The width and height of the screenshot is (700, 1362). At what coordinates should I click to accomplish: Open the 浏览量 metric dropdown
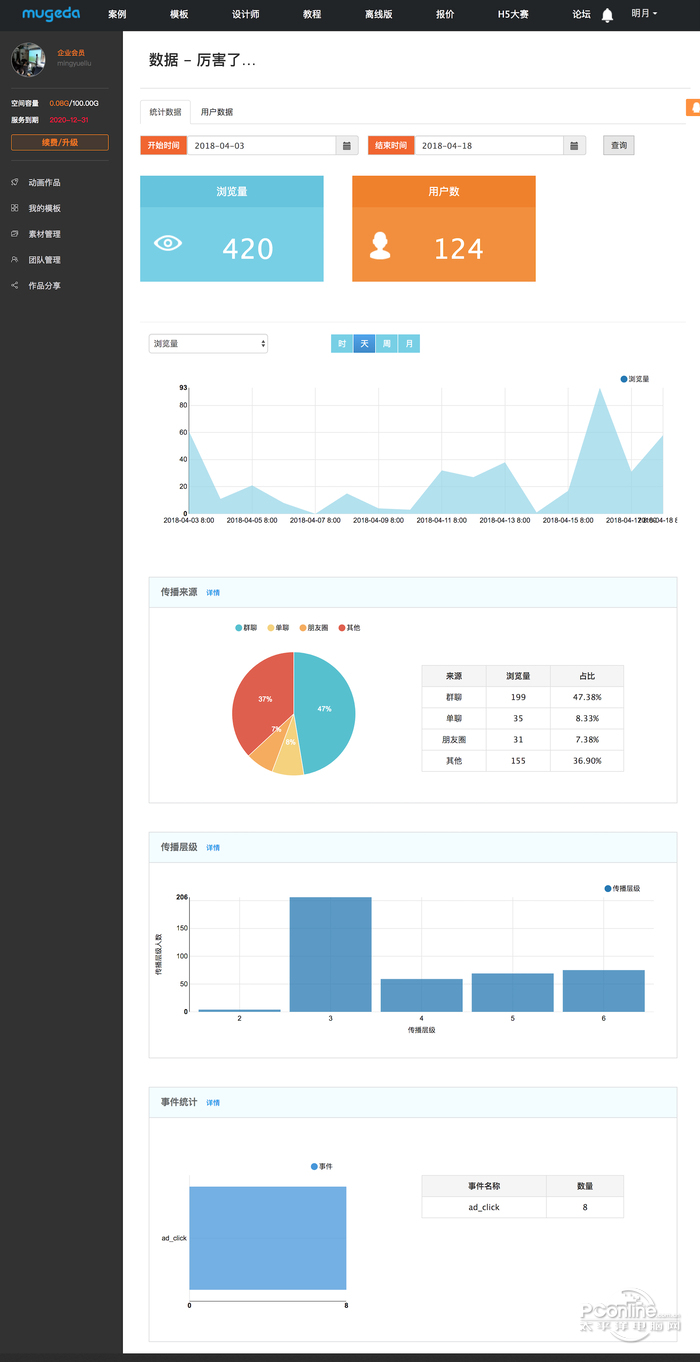click(208, 344)
